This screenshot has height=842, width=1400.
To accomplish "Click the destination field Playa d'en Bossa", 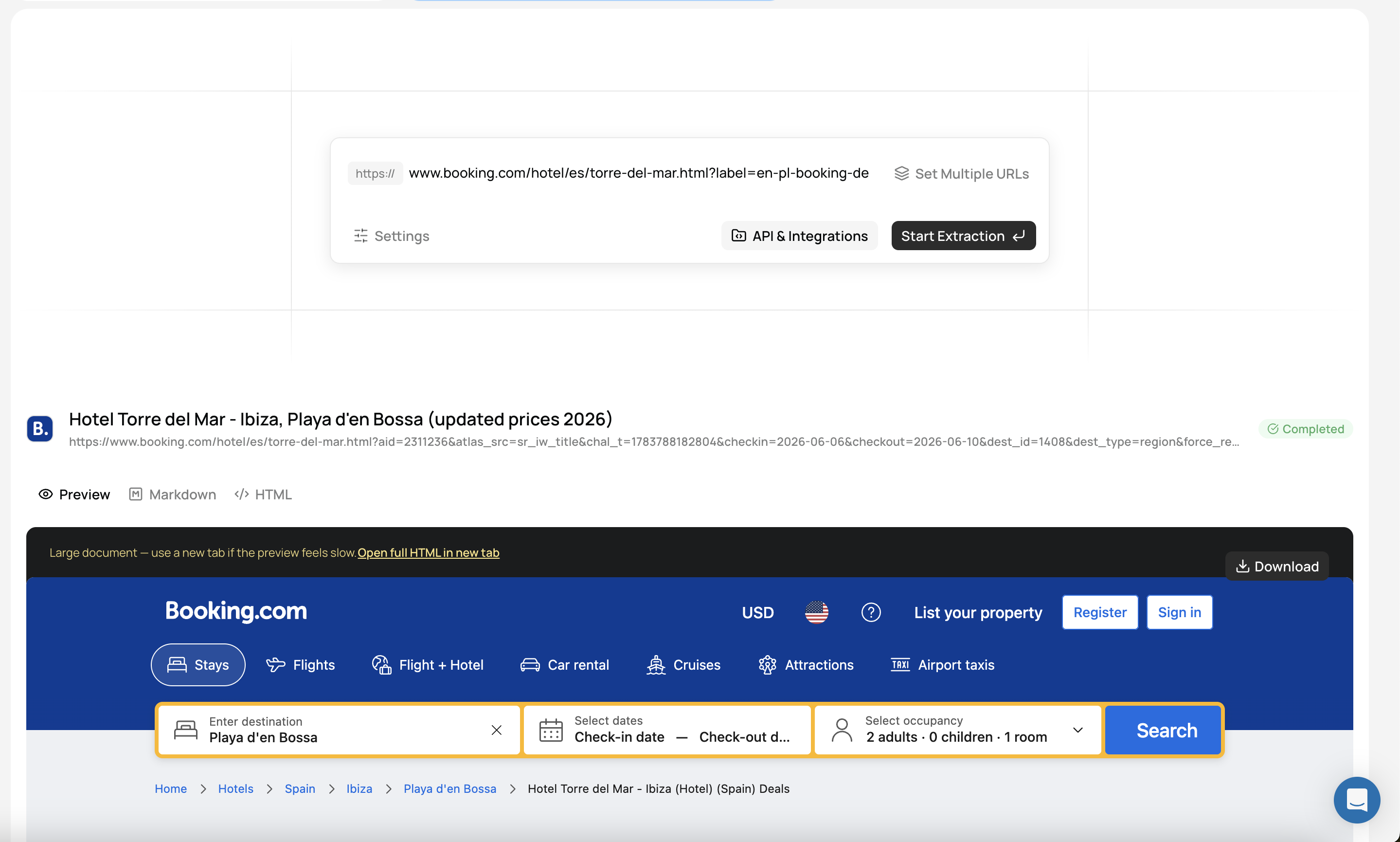I will point(339,730).
